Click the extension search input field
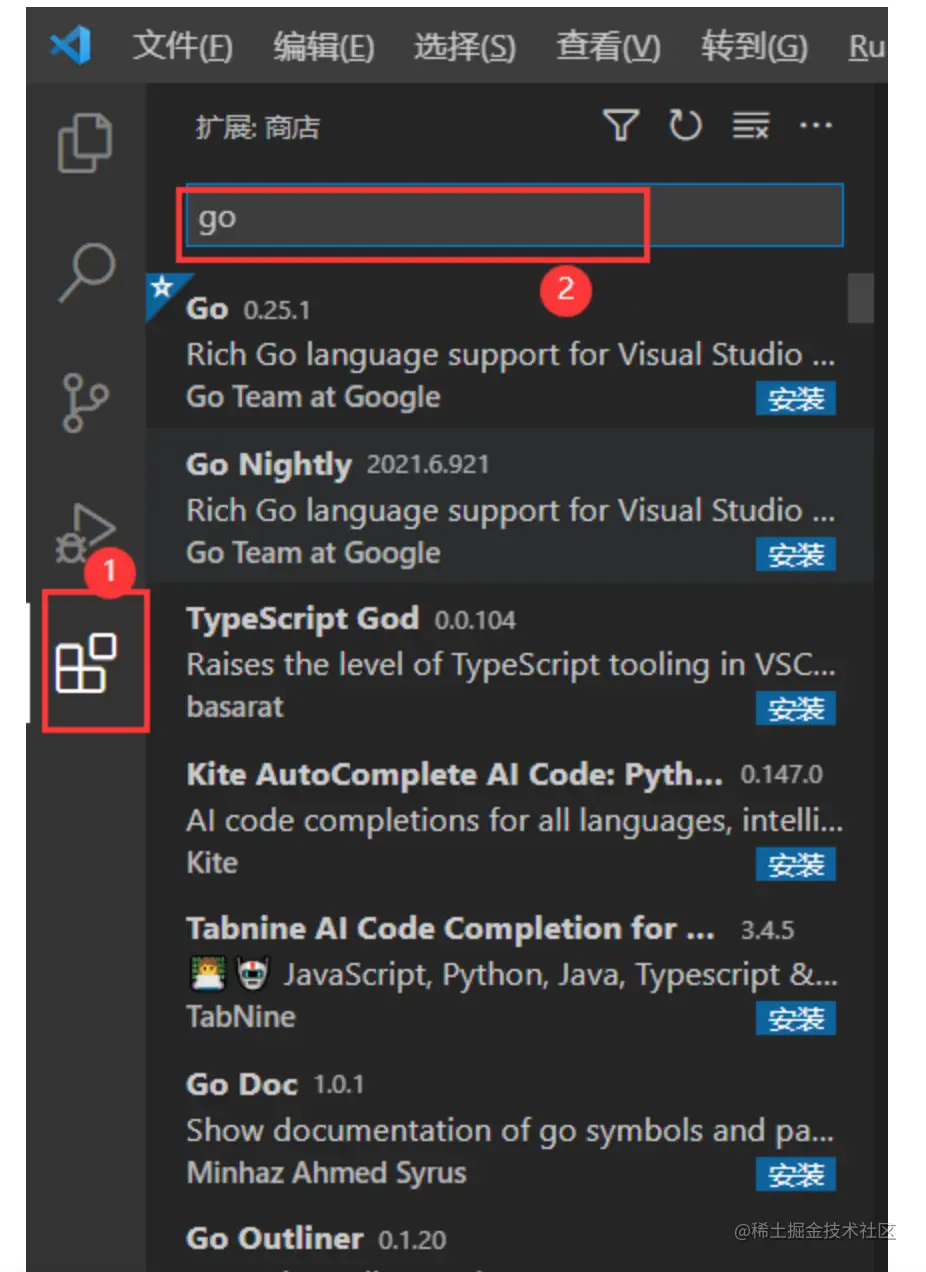 pos(514,216)
